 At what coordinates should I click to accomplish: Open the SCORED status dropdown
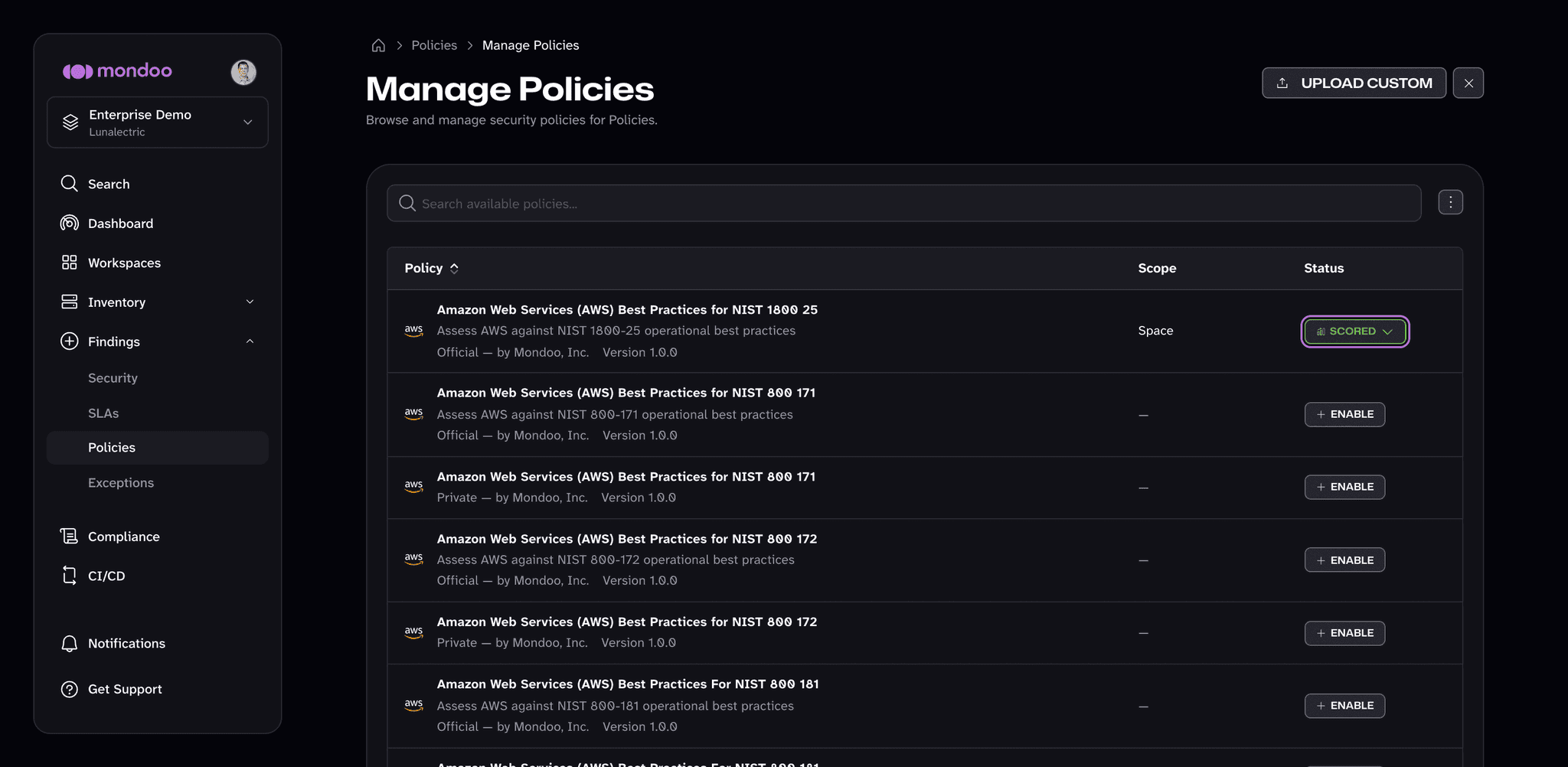tap(1355, 331)
